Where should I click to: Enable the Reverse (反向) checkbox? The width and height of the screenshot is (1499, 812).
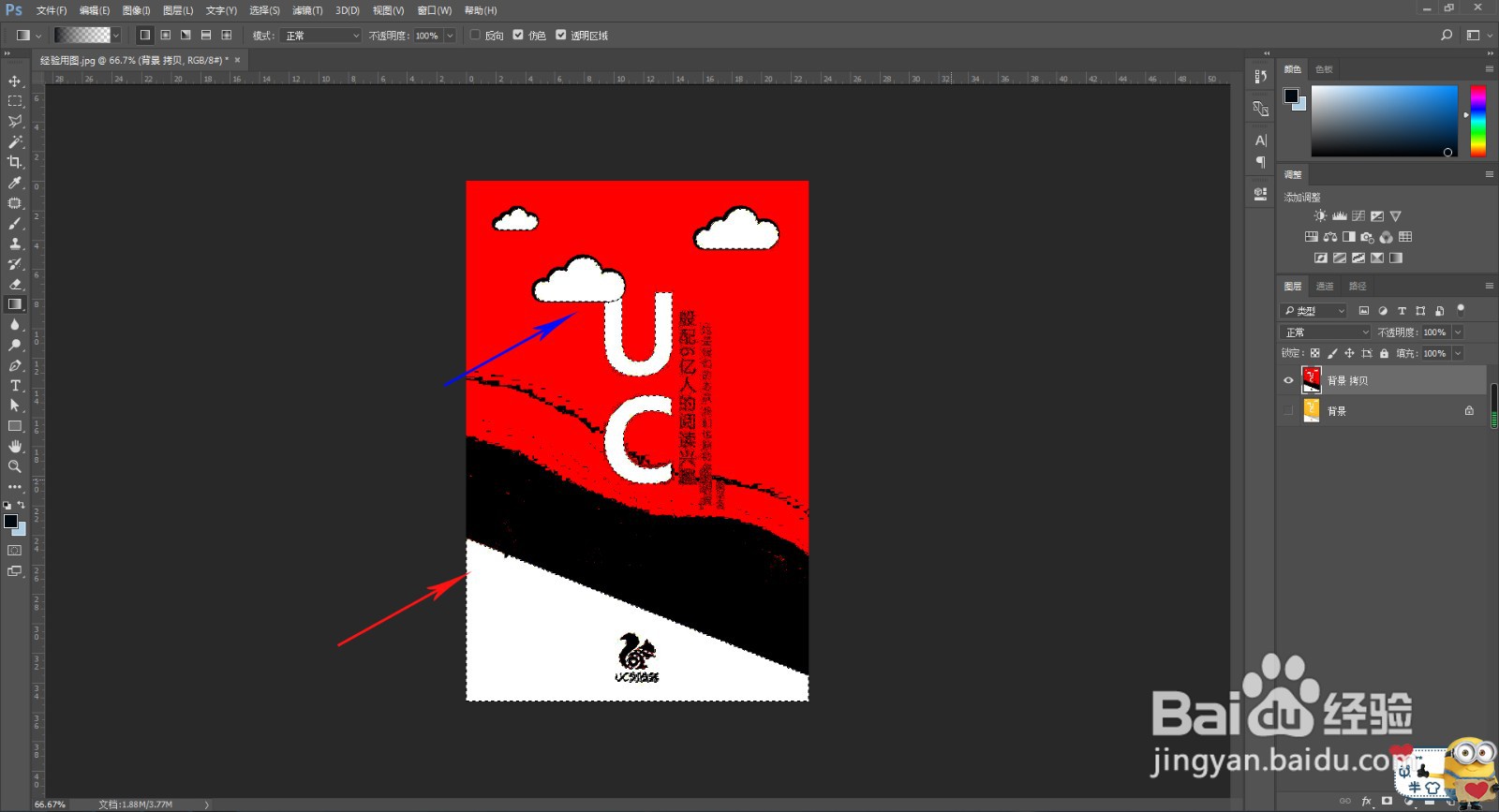[476, 36]
